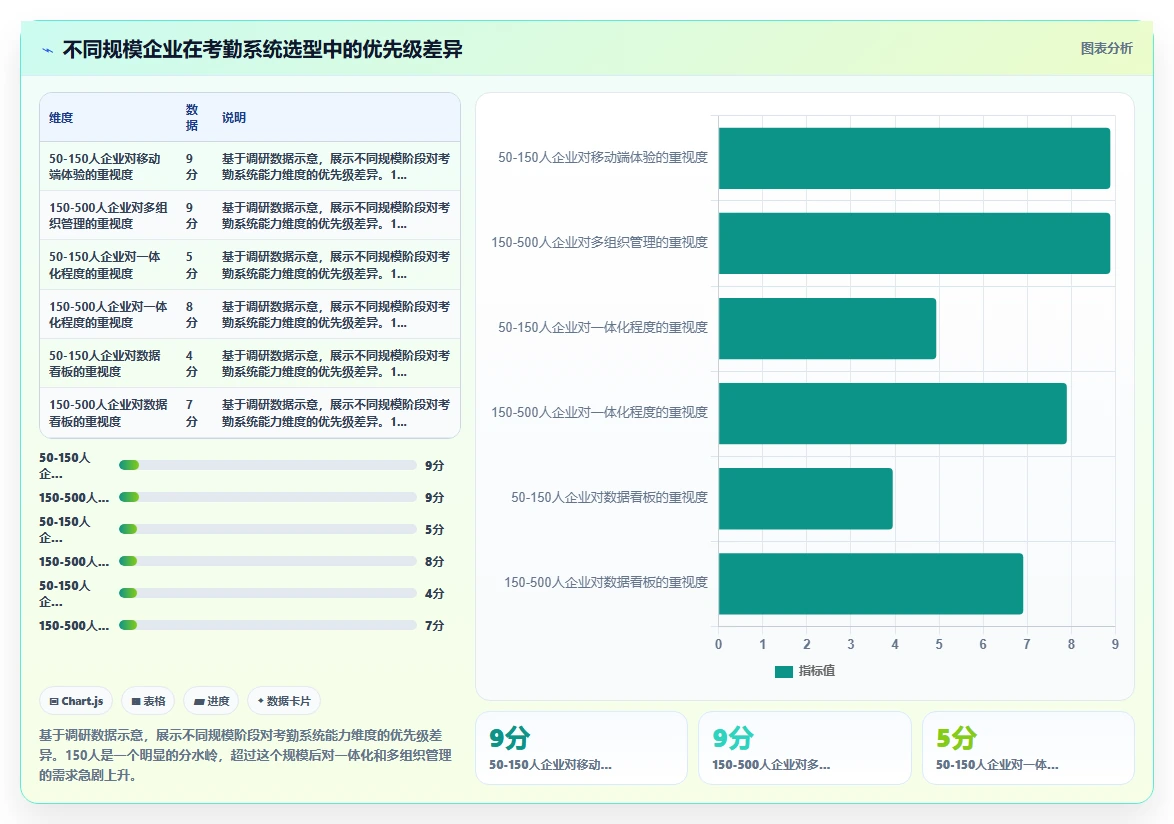The height and width of the screenshot is (824, 1174).
Task: Click the 指标值 legend label
Action: pos(816,671)
